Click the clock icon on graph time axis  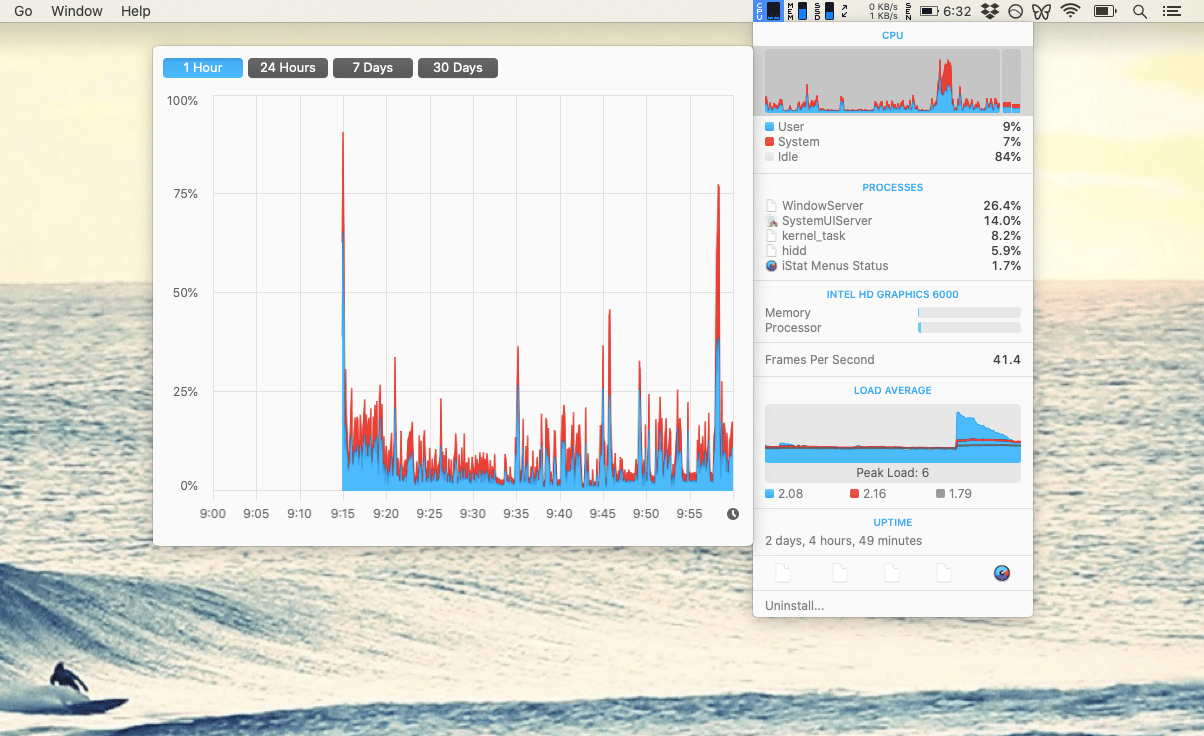point(733,514)
